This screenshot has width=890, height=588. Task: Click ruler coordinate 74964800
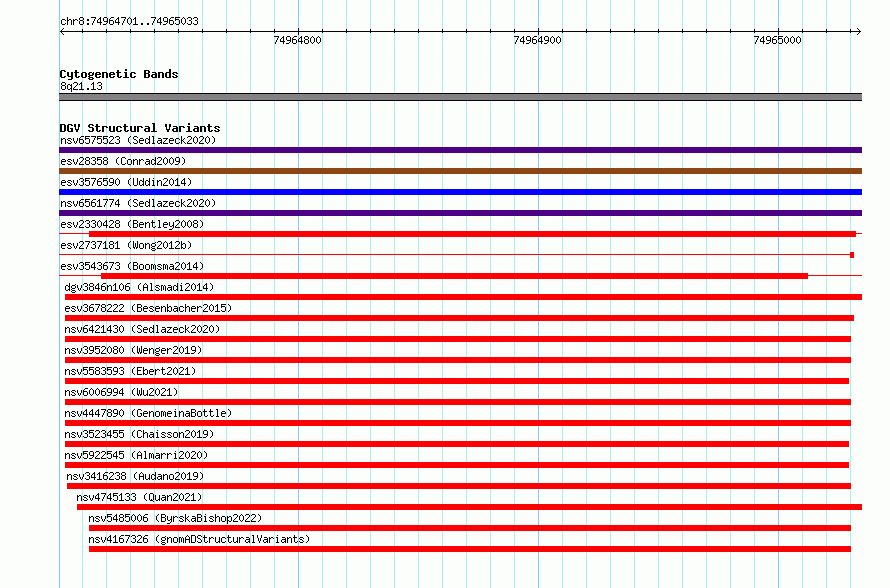click(x=297, y=40)
